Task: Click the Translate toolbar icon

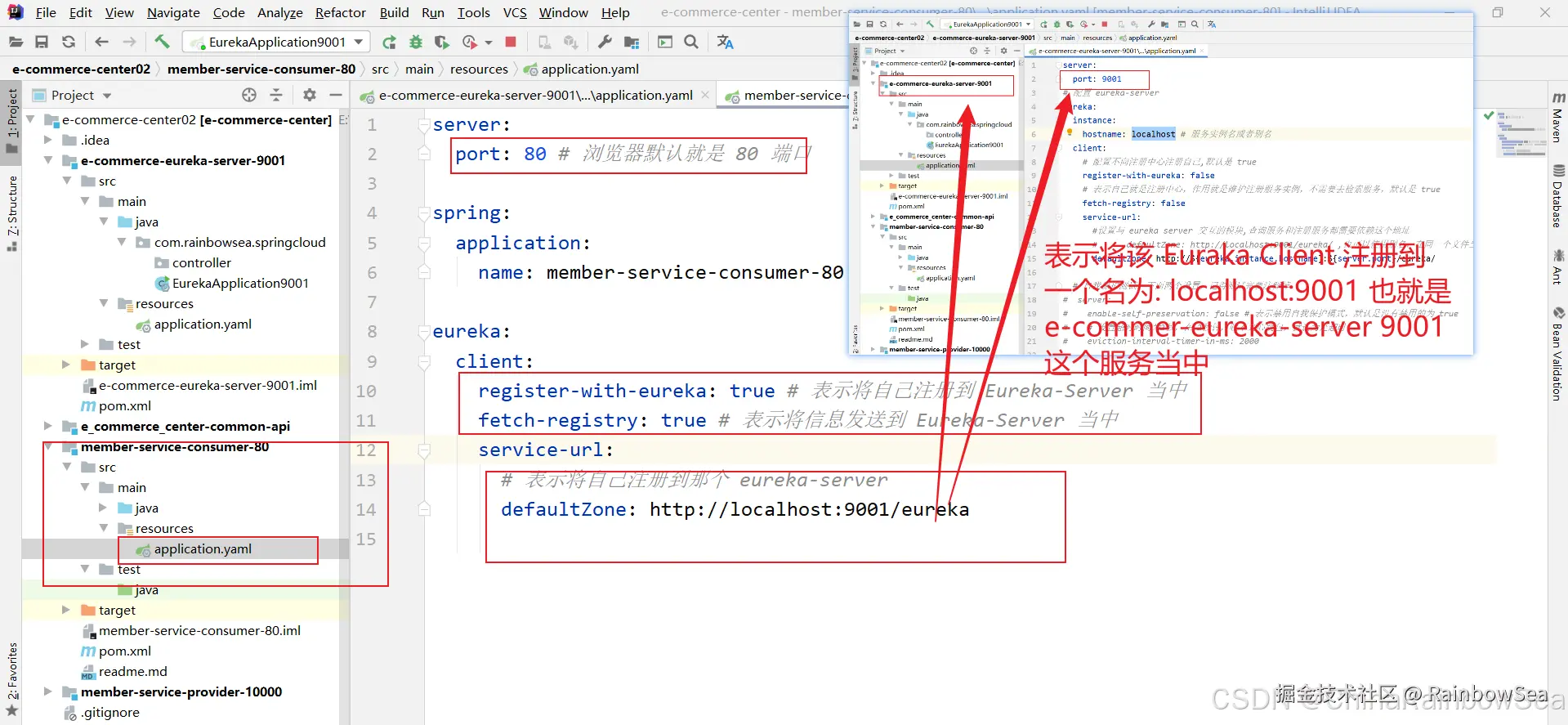Action: tap(725, 42)
